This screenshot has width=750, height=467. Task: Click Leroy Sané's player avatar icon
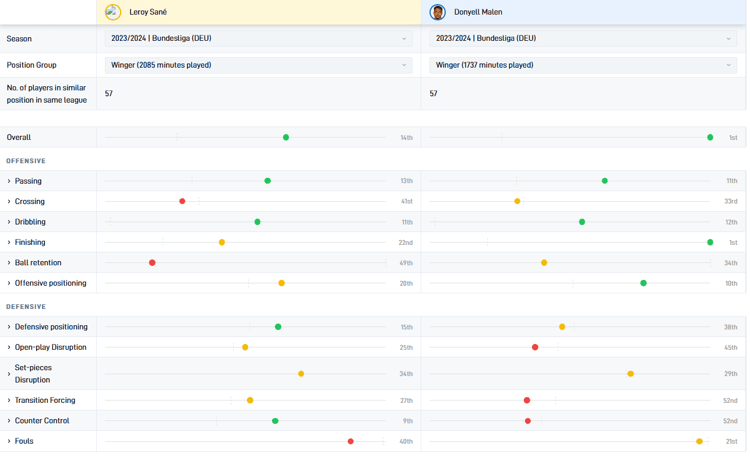113,12
